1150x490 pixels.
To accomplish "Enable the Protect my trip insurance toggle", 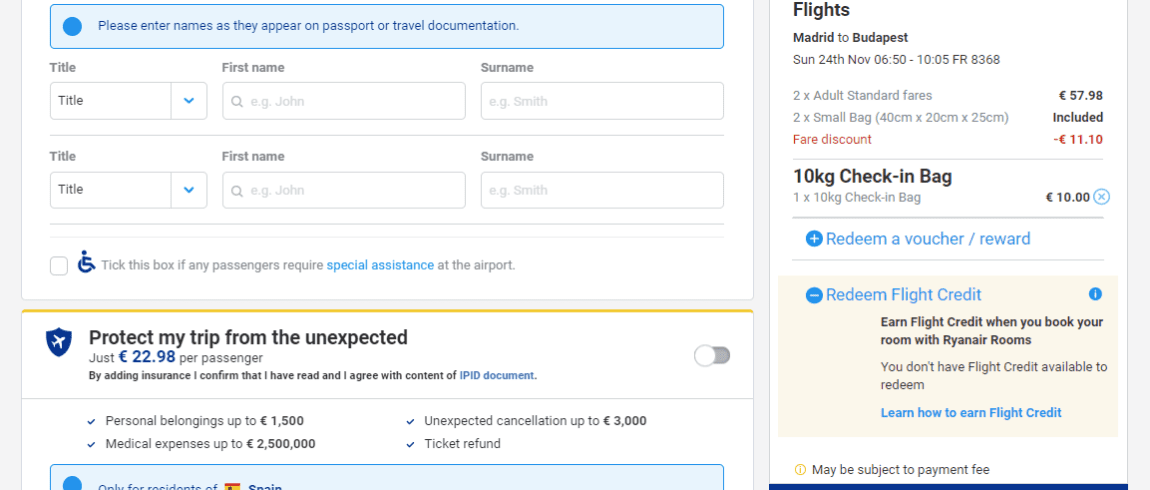I will pyautogui.click(x=712, y=356).
